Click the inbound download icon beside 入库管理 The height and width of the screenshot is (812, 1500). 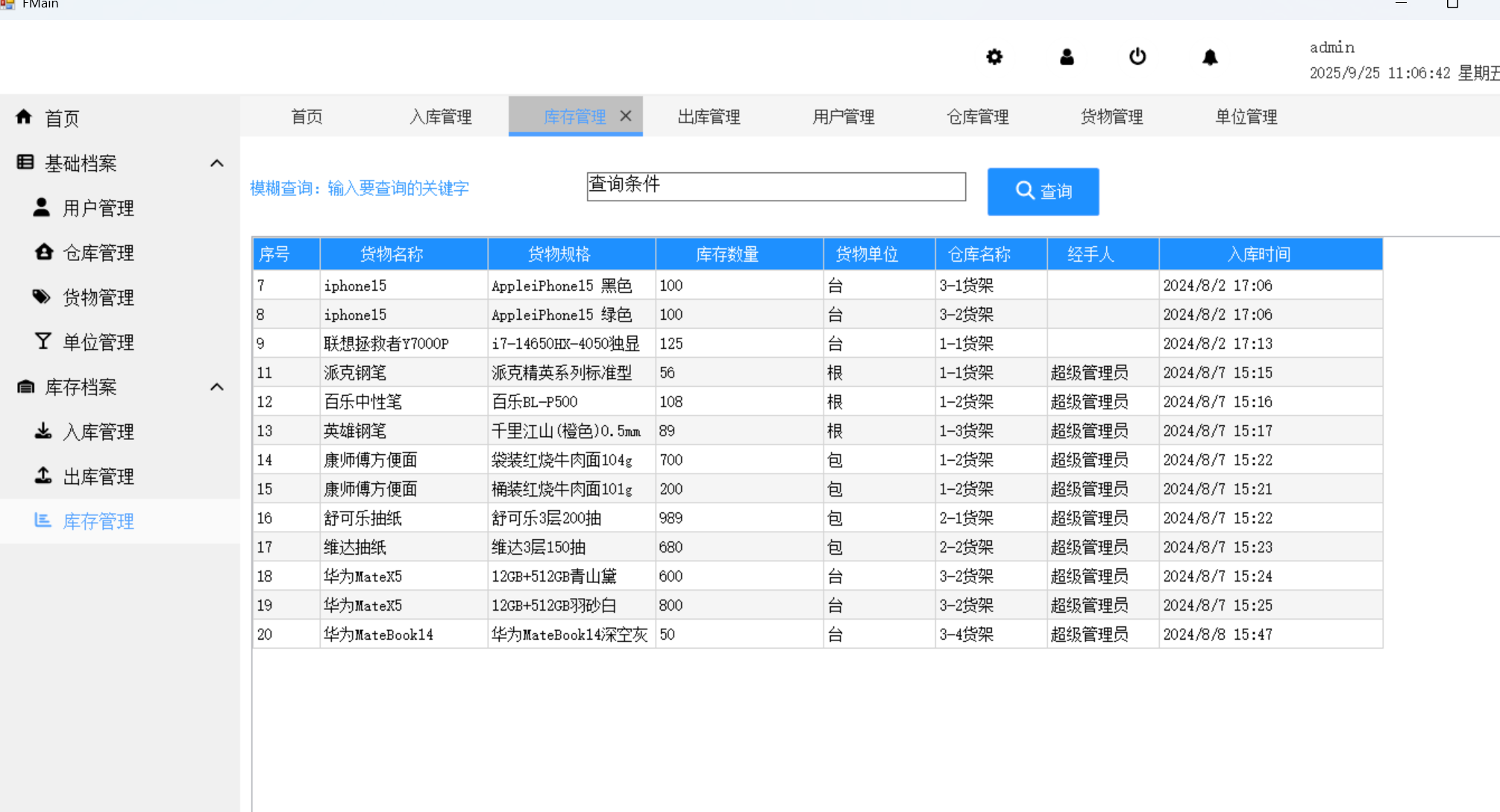coord(43,431)
